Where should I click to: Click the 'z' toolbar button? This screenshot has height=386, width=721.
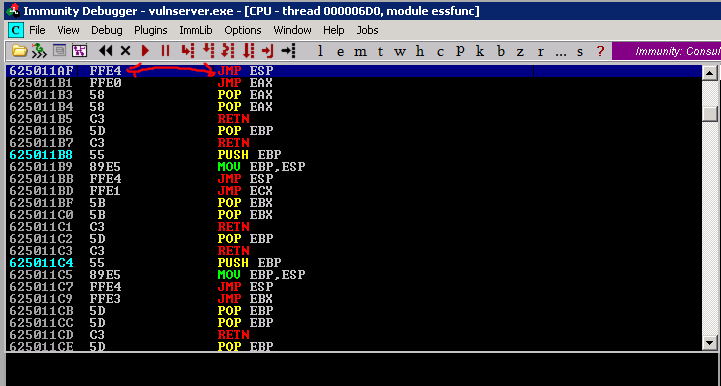520,52
